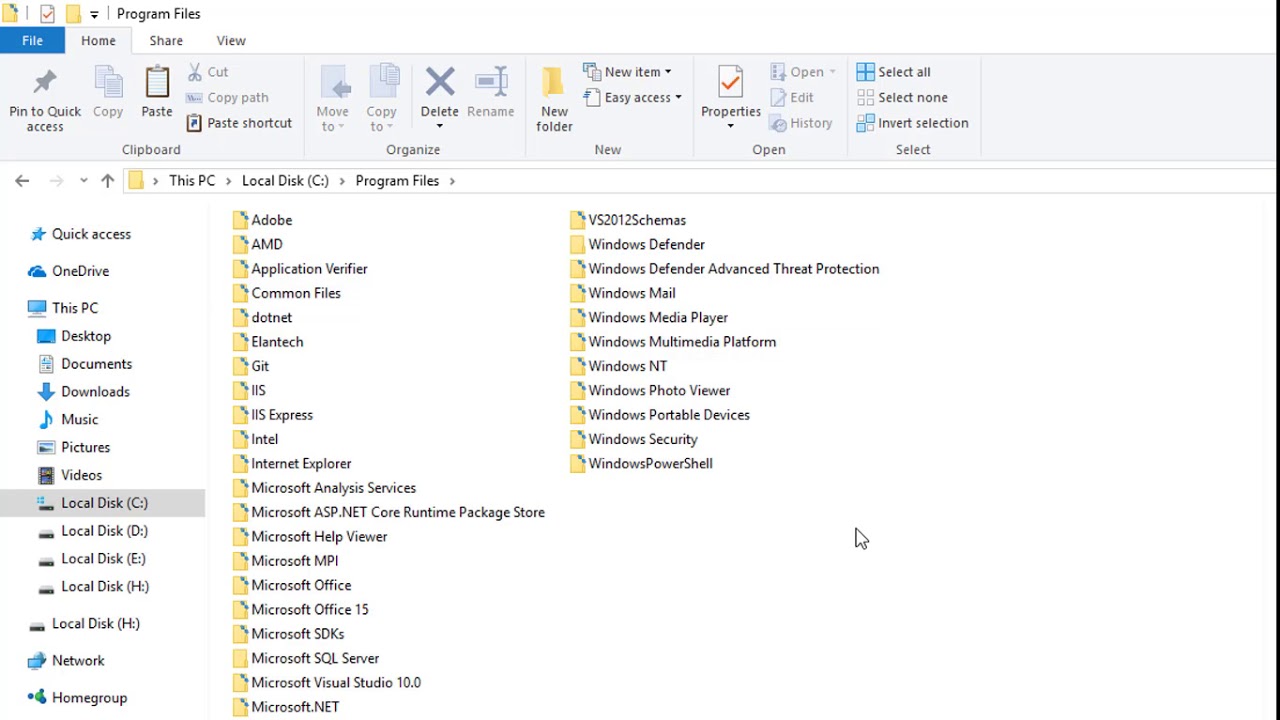Click Local Disk (C:) in the address breadcrumb
This screenshot has width=1280, height=720.
click(285, 181)
